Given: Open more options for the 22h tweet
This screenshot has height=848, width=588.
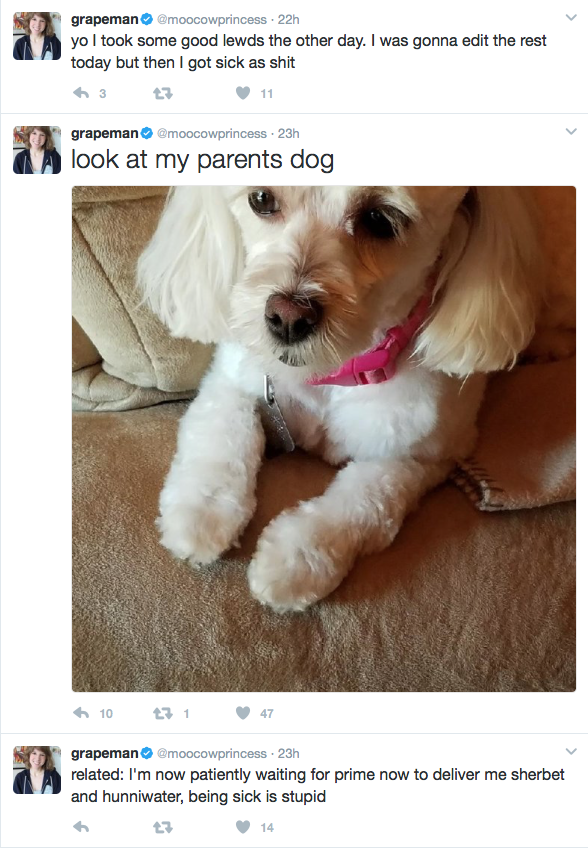Looking at the screenshot, I should [x=571, y=17].
